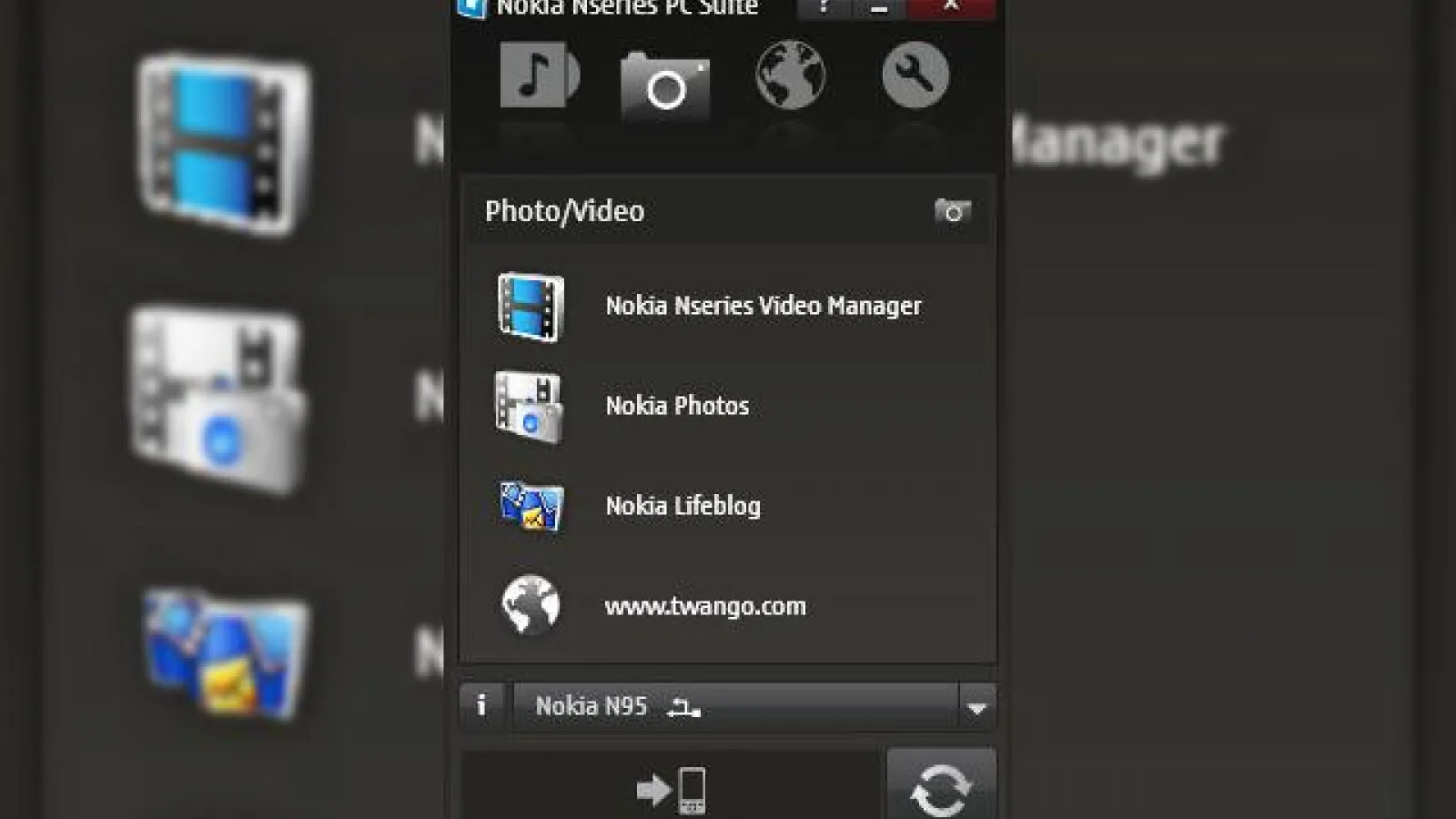Open Nokia Photos
Image resolution: width=1456 pixels, height=819 pixels.
(677, 406)
